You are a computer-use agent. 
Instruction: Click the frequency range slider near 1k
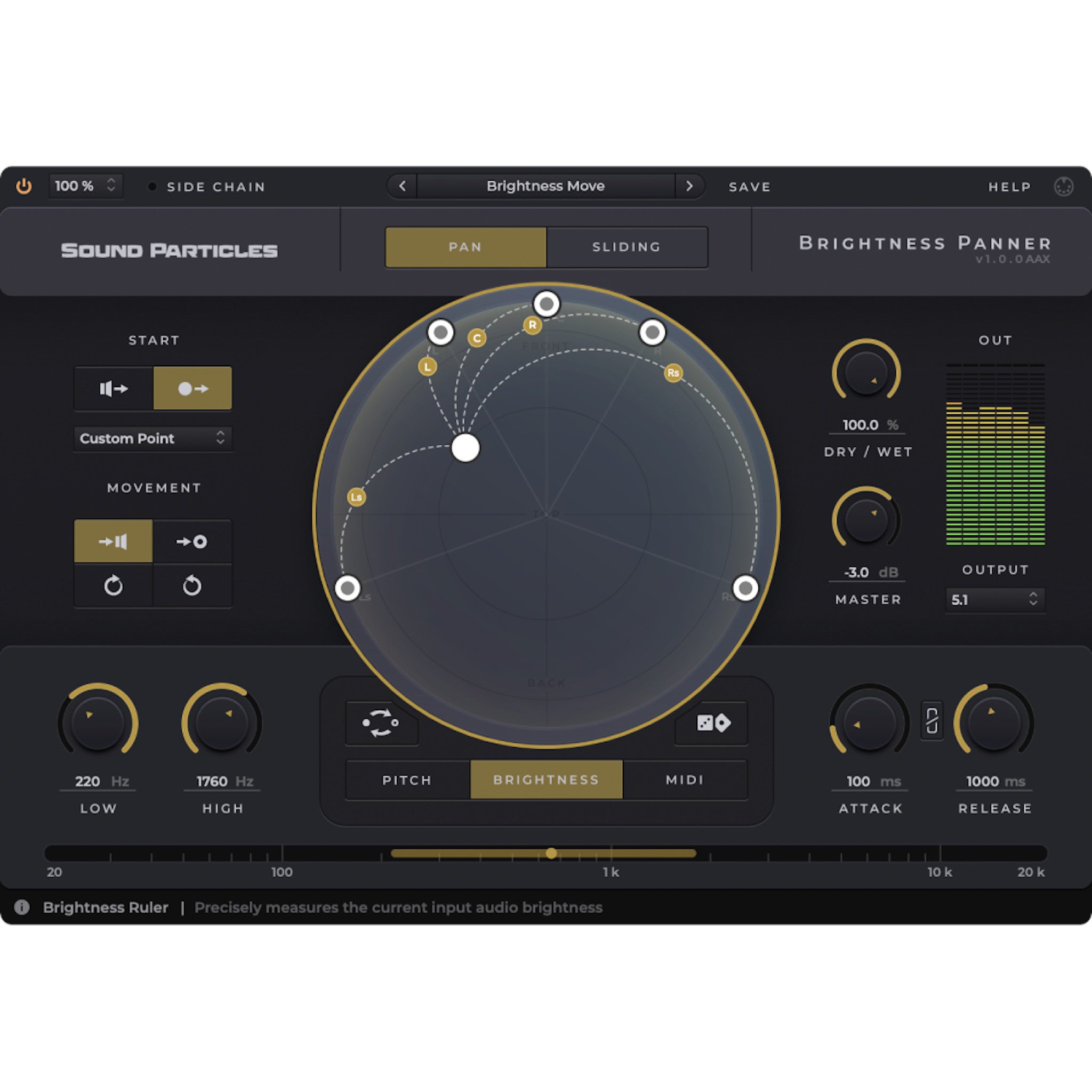[x=552, y=854]
